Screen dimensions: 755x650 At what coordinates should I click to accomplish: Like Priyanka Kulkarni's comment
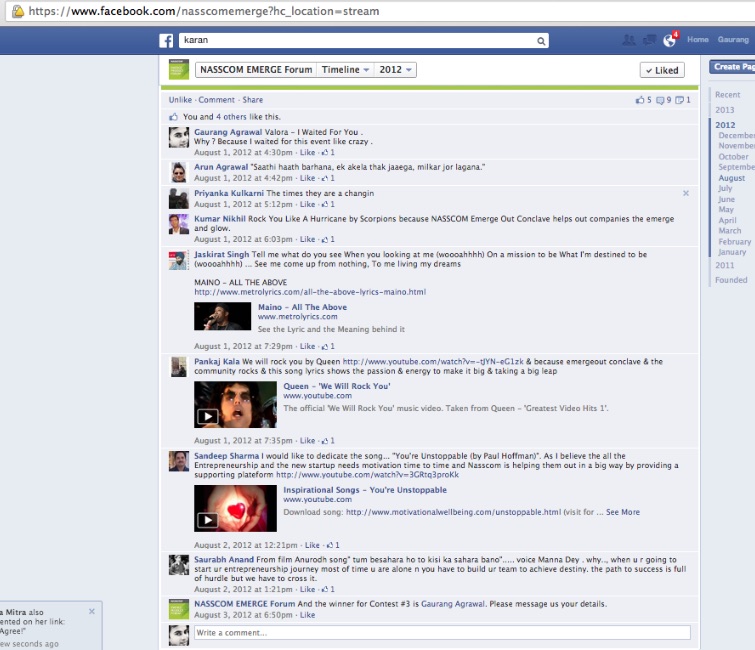(307, 204)
